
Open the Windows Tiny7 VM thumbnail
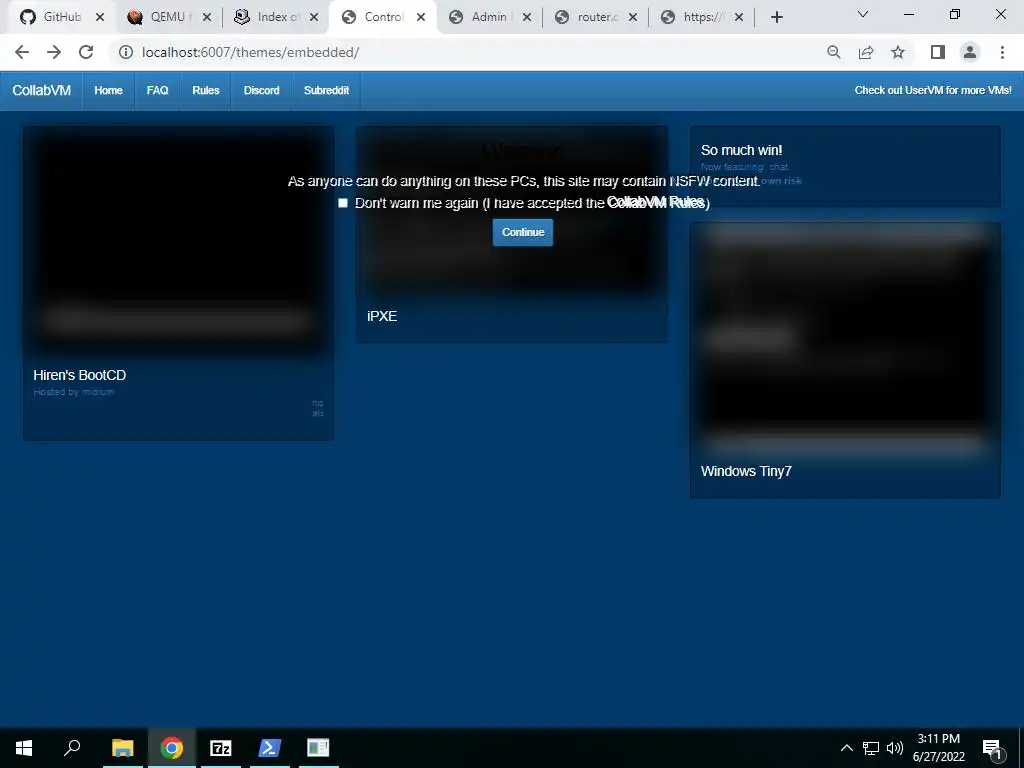845,340
